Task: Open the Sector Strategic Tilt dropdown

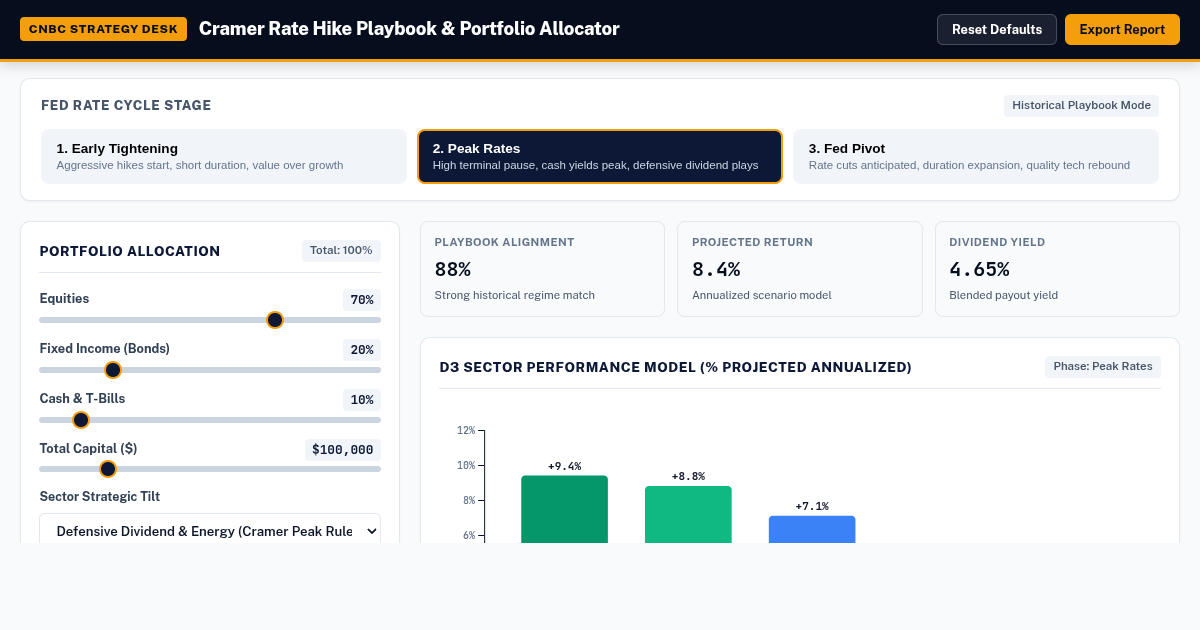Action: pos(210,531)
